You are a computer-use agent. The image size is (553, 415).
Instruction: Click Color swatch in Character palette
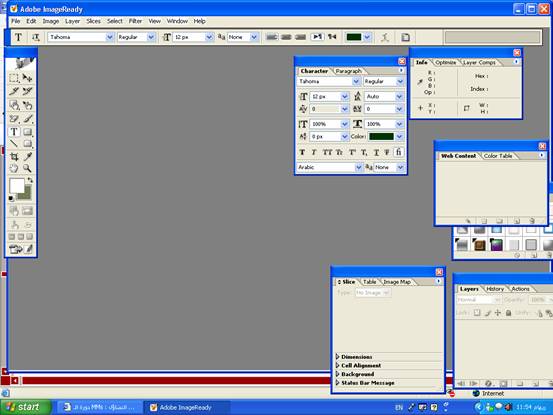381,136
